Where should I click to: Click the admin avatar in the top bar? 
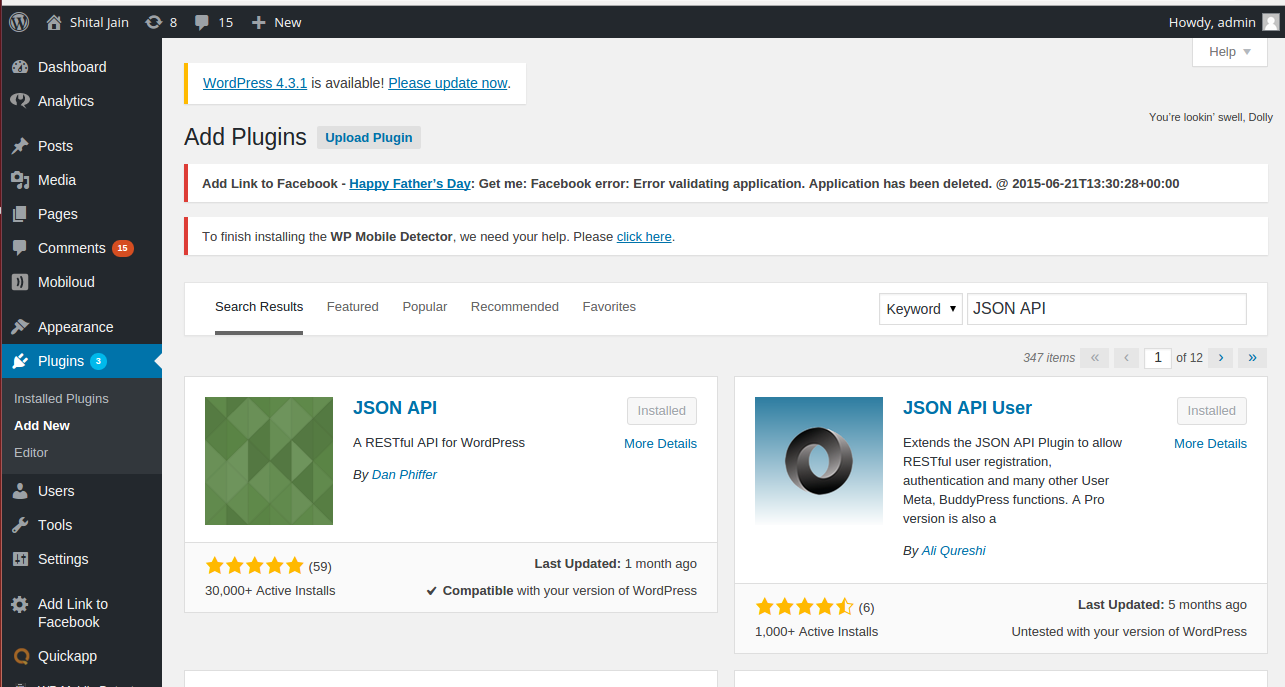pos(1270,22)
